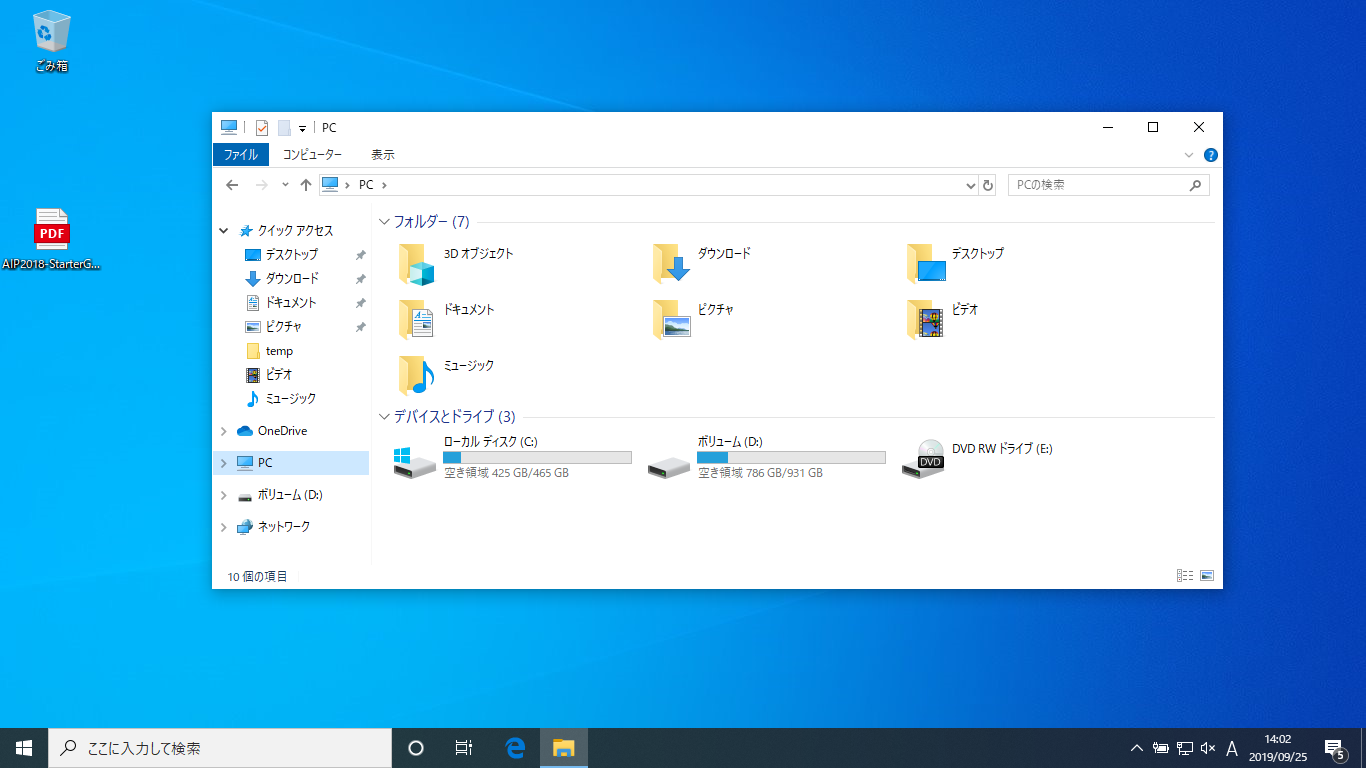1366x768 pixels.
Task: Click the Properties icon in quick access toolbar
Action: 262,128
